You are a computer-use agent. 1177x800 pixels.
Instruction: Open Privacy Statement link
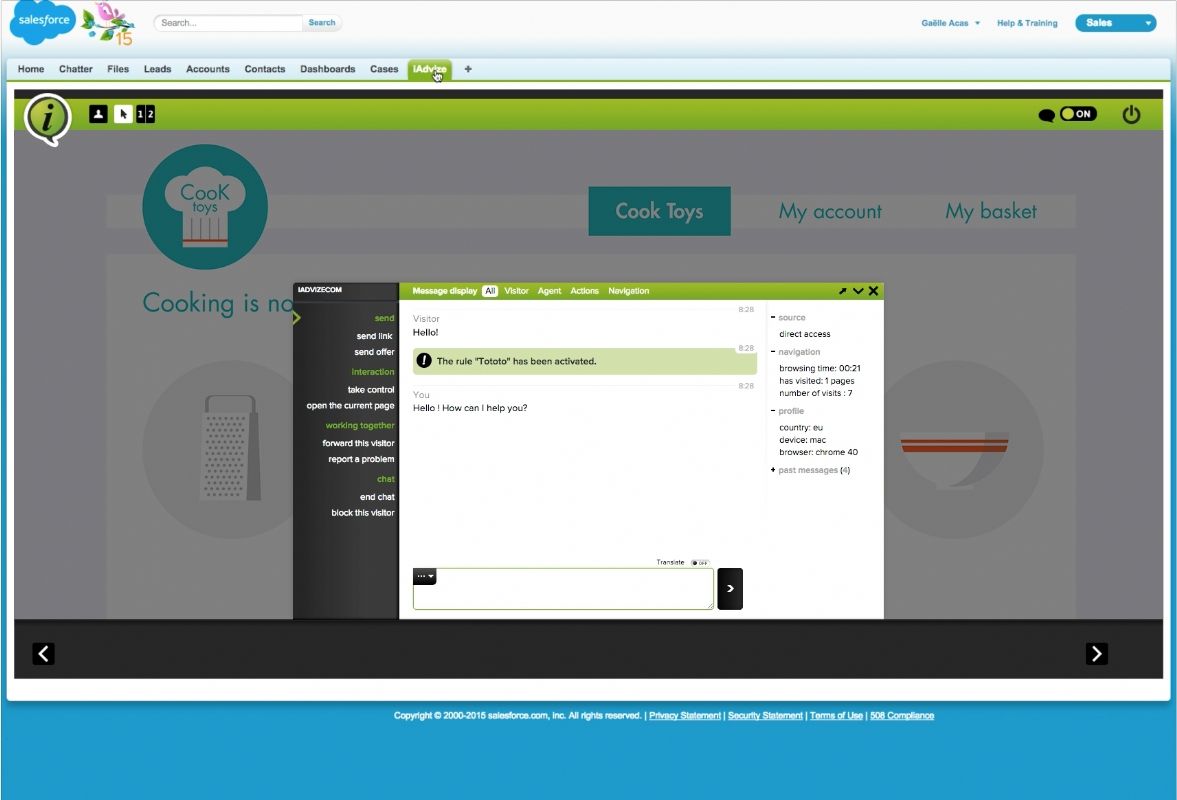coord(685,716)
